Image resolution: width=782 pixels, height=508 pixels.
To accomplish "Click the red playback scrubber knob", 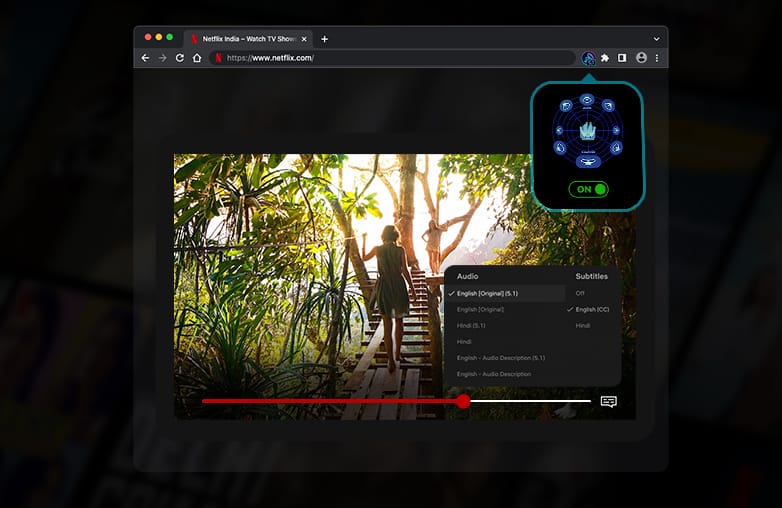I will tap(464, 401).
